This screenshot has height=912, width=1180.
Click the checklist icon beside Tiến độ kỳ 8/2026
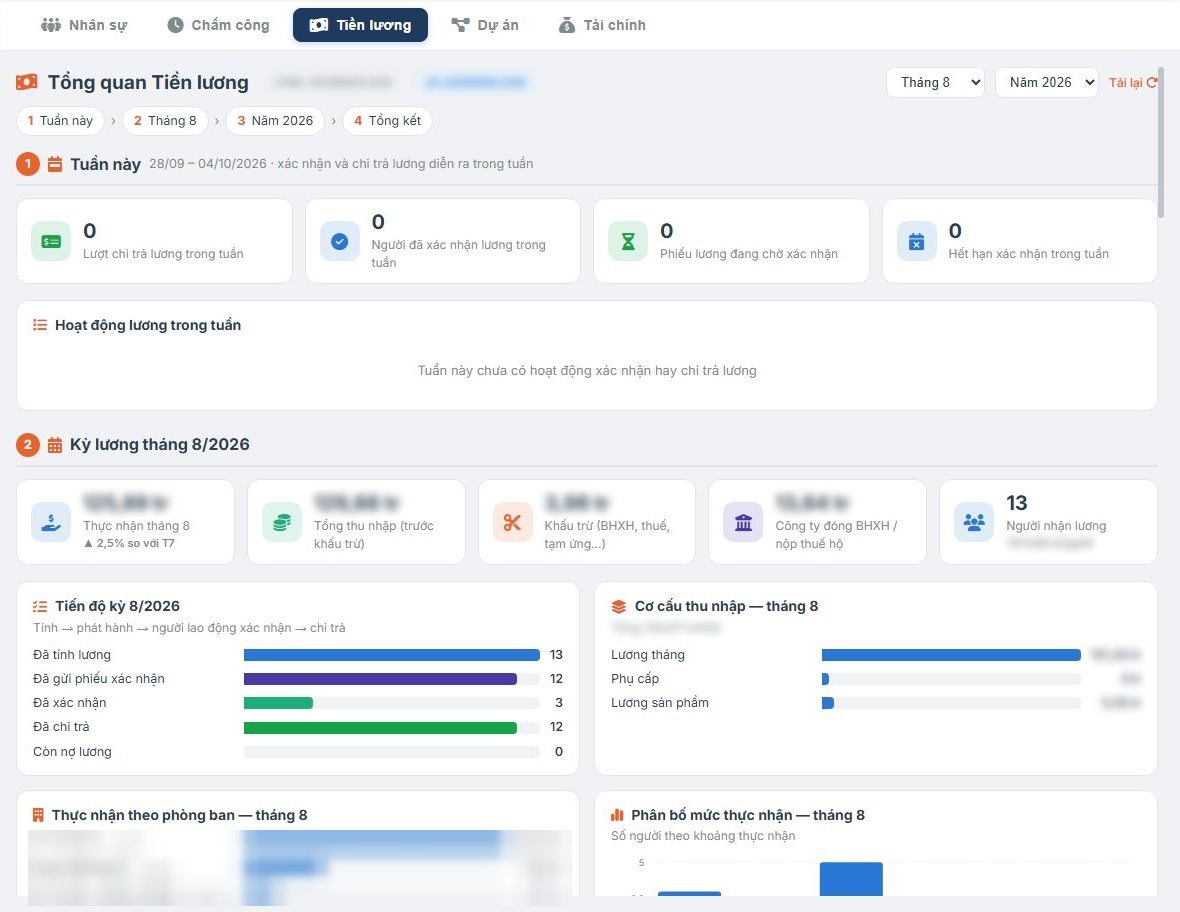click(x=40, y=606)
